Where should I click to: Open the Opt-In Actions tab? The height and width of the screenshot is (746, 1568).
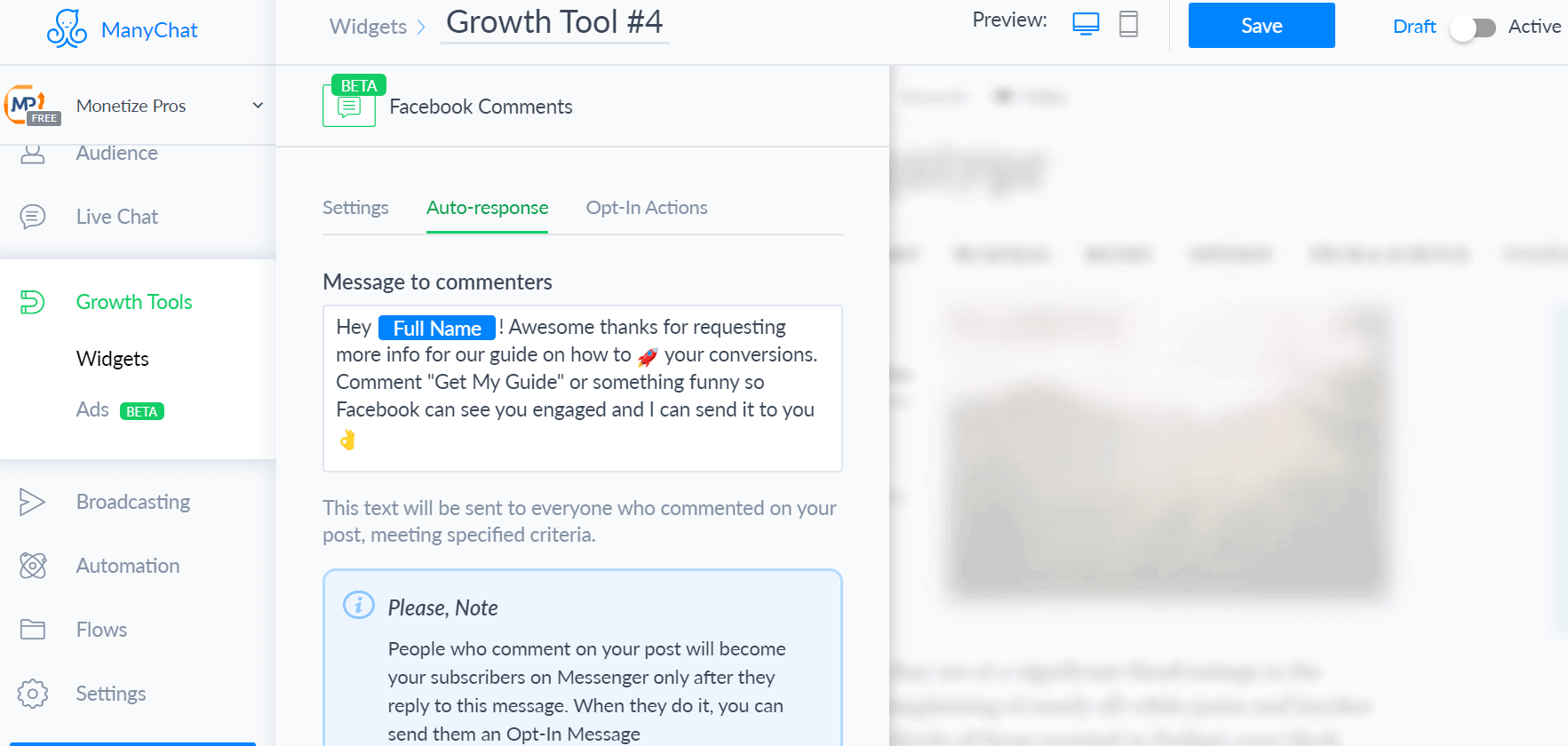click(x=647, y=208)
